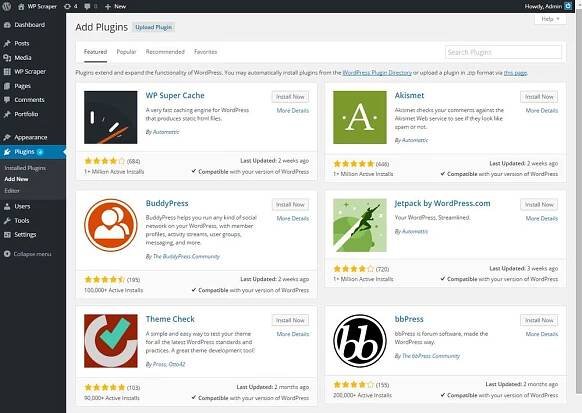Click the Search Plugins input field
The height and width of the screenshot is (413, 582).
[x=503, y=52]
